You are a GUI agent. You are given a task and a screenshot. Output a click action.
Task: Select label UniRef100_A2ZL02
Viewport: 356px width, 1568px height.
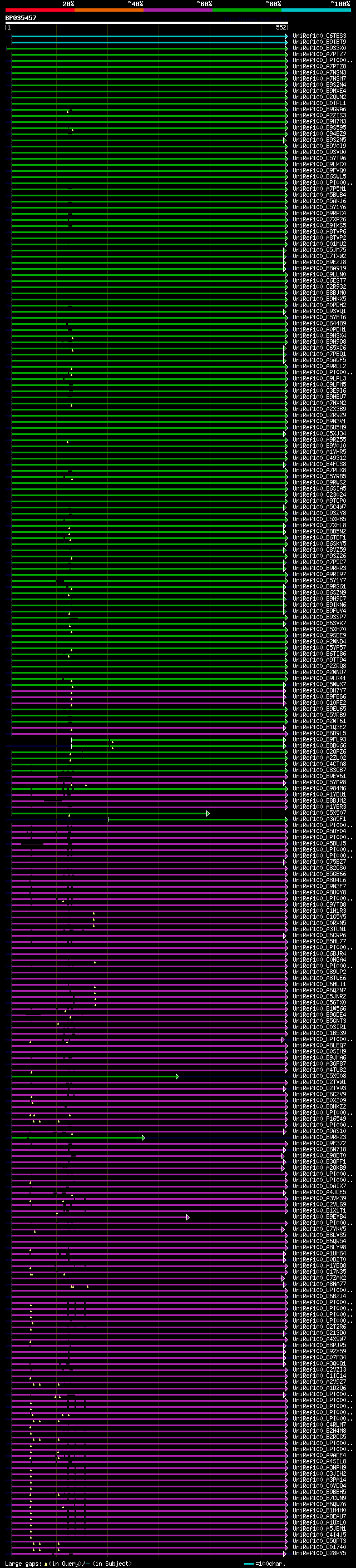[x=319, y=758]
